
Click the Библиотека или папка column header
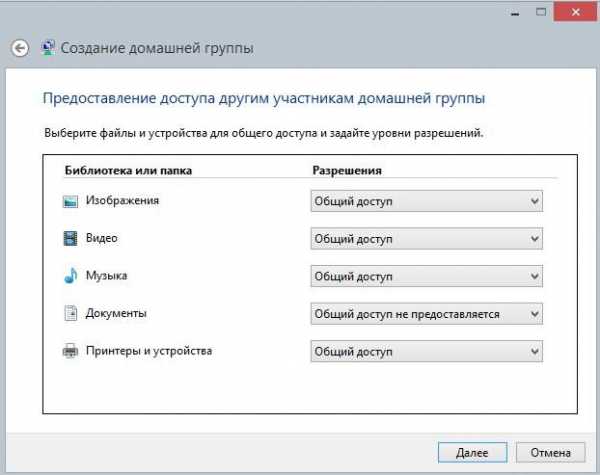pos(128,170)
